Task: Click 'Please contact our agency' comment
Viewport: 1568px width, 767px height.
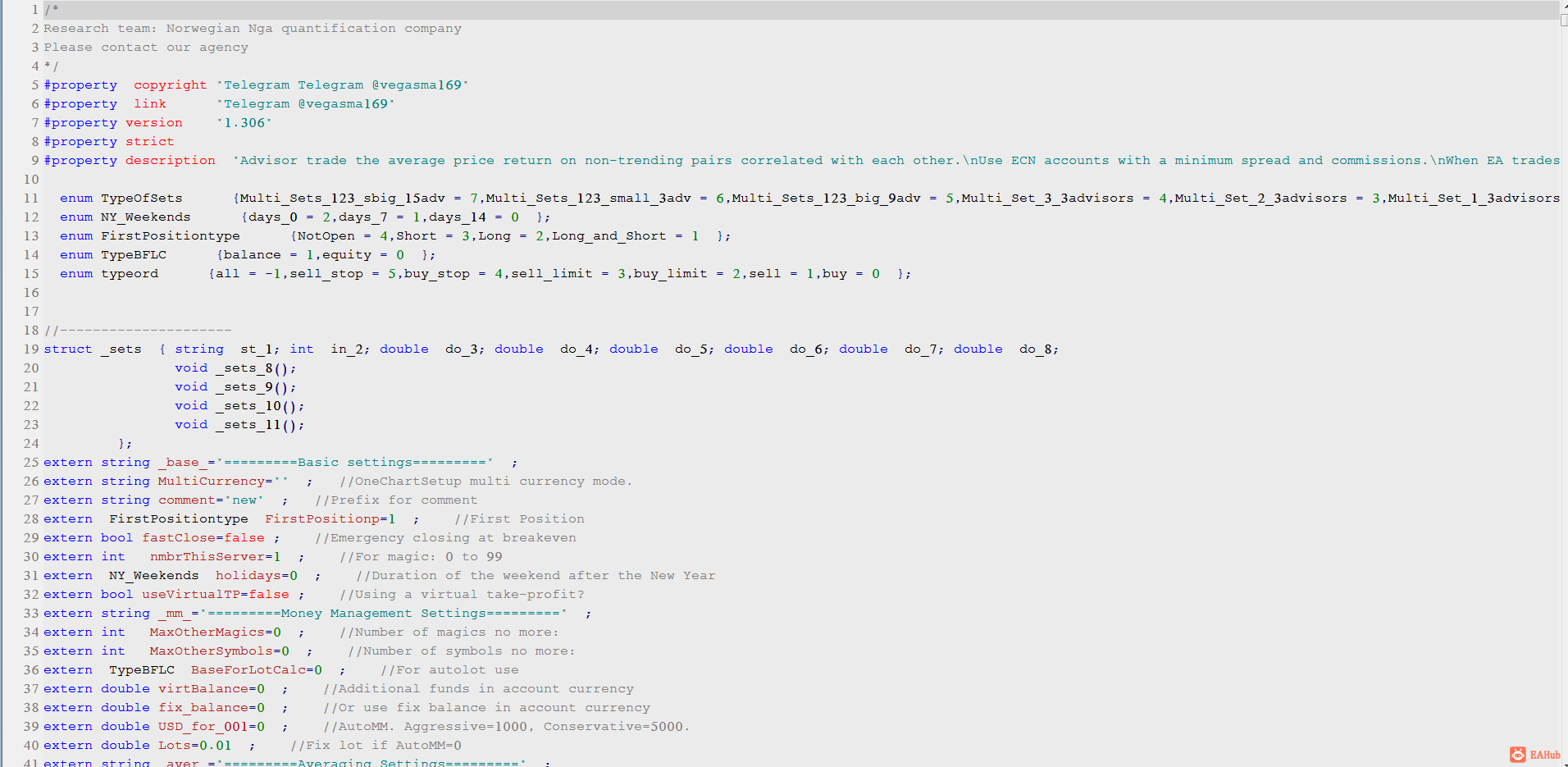Action: (x=146, y=48)
